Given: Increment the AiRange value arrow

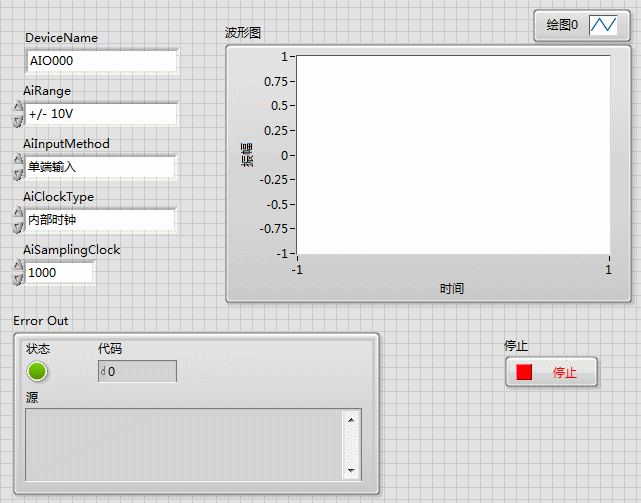Looking at the screenshot, I should pos(16,108).
